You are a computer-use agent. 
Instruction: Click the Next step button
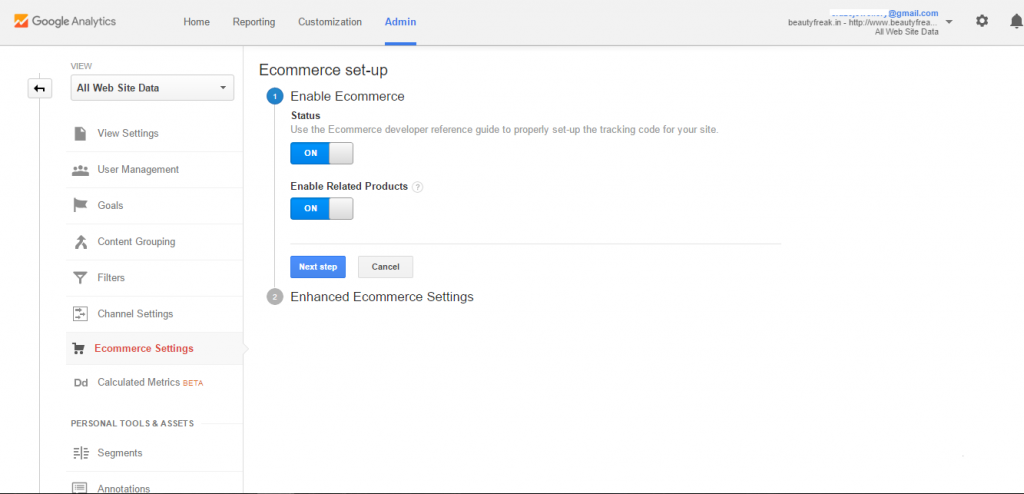(318, 267)
